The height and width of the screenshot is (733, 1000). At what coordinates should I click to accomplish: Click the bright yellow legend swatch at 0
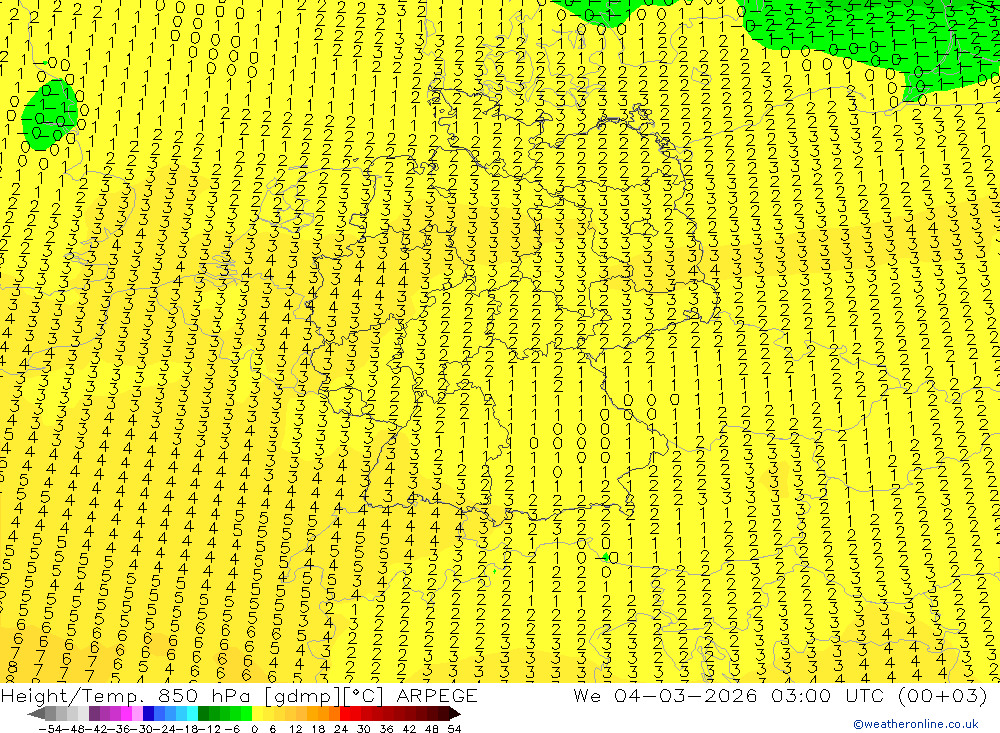tap(258, 713)
